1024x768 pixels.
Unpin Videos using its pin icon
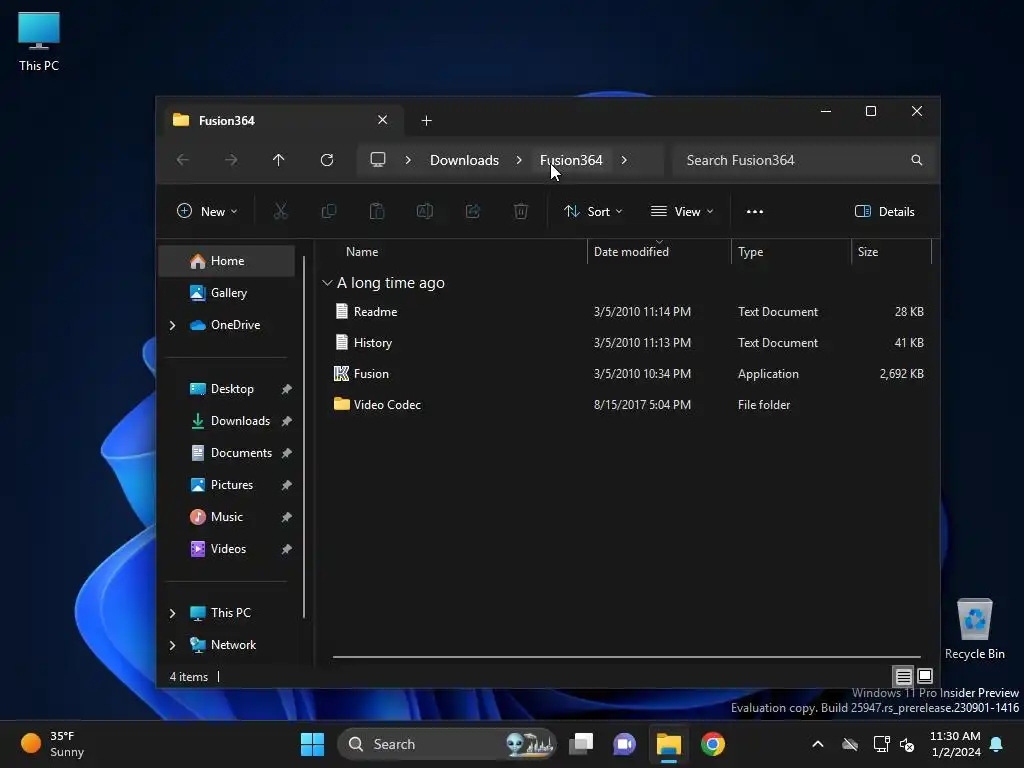point(287,549)
